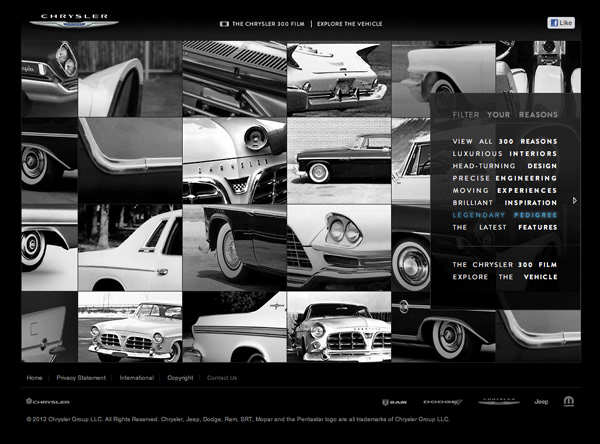
Task: Open International footer link
Action: pyautogui.click(x=137, y=378)
